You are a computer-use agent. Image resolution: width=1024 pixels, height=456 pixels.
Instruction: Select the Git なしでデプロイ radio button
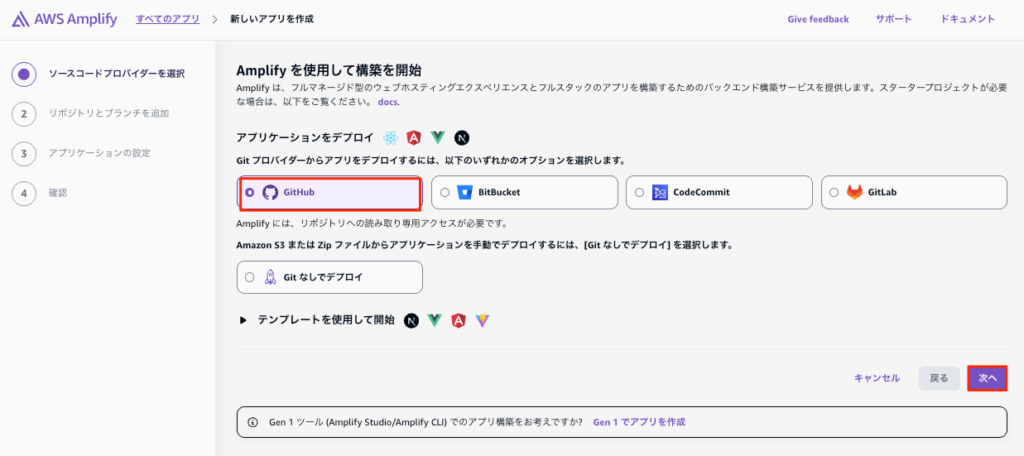tap(249, 277)
